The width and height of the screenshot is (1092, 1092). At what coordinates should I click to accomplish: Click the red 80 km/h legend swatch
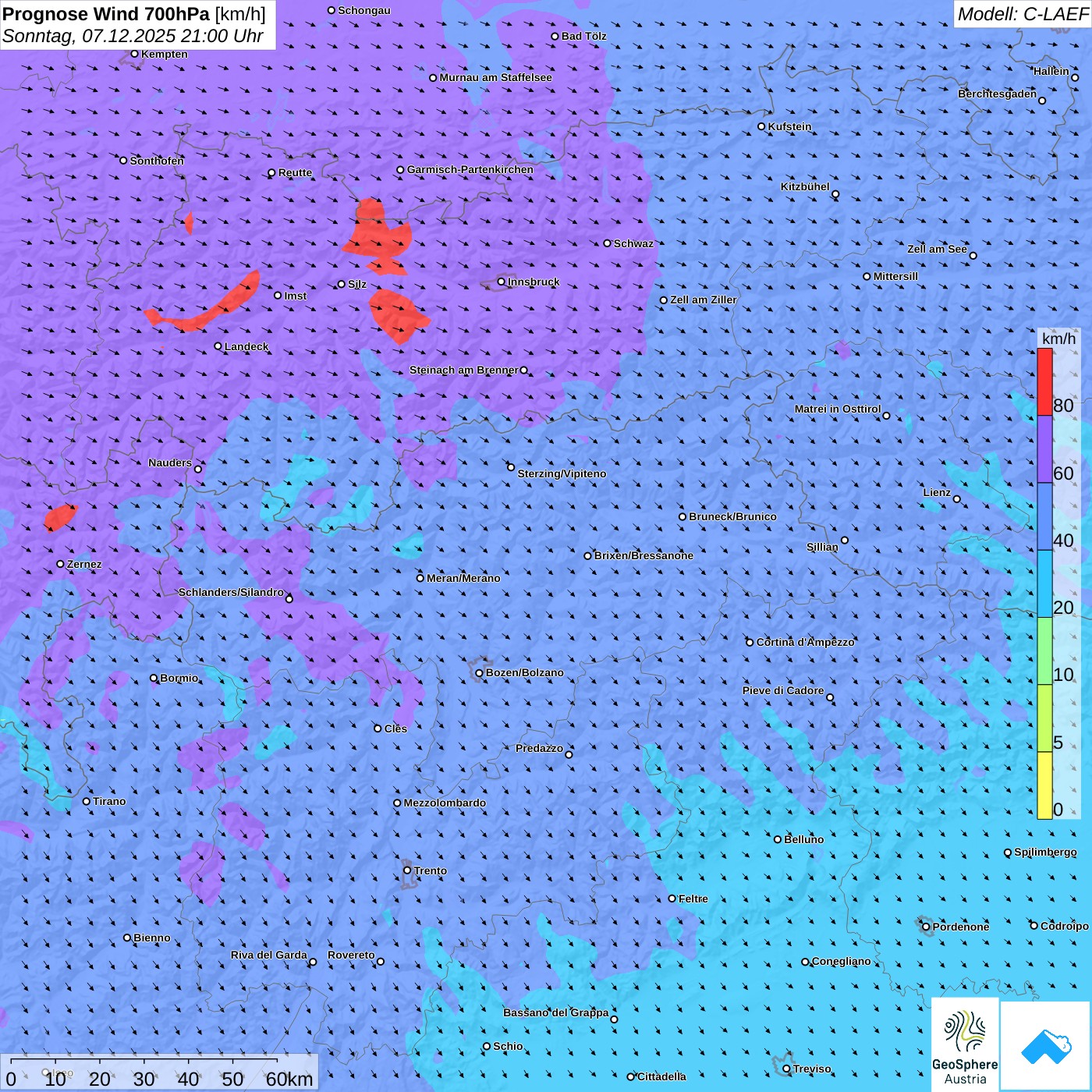click(x=1044, y=382)
